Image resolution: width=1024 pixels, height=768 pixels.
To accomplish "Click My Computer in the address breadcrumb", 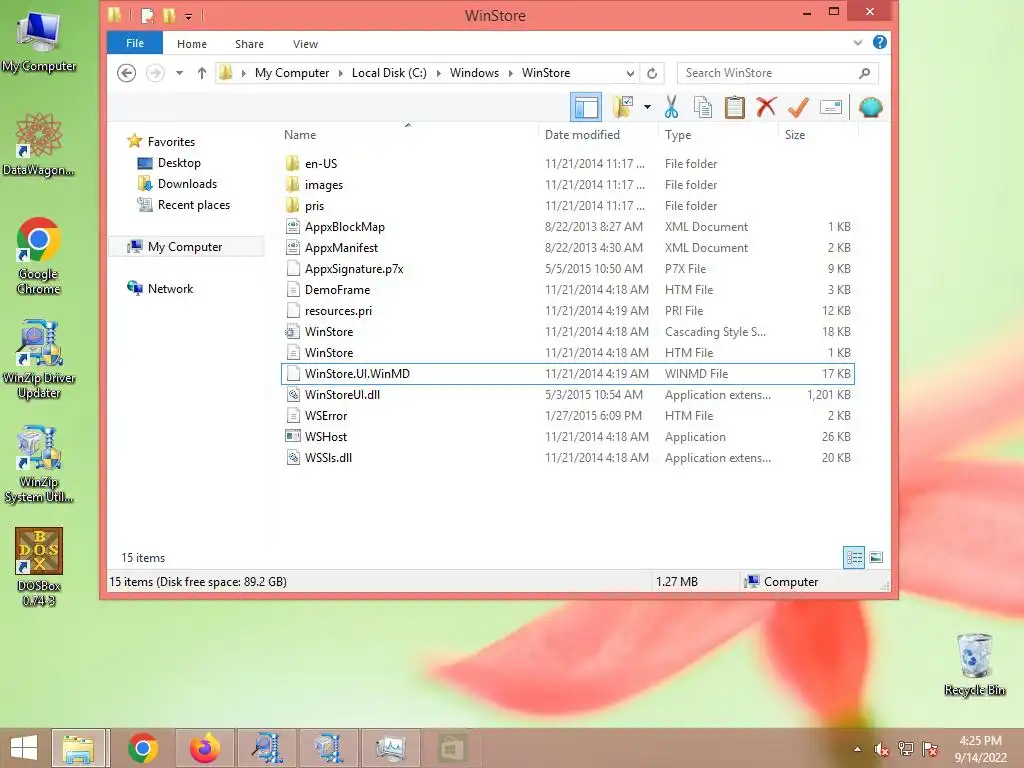I will pyautogui.click(x=292, y=73).
